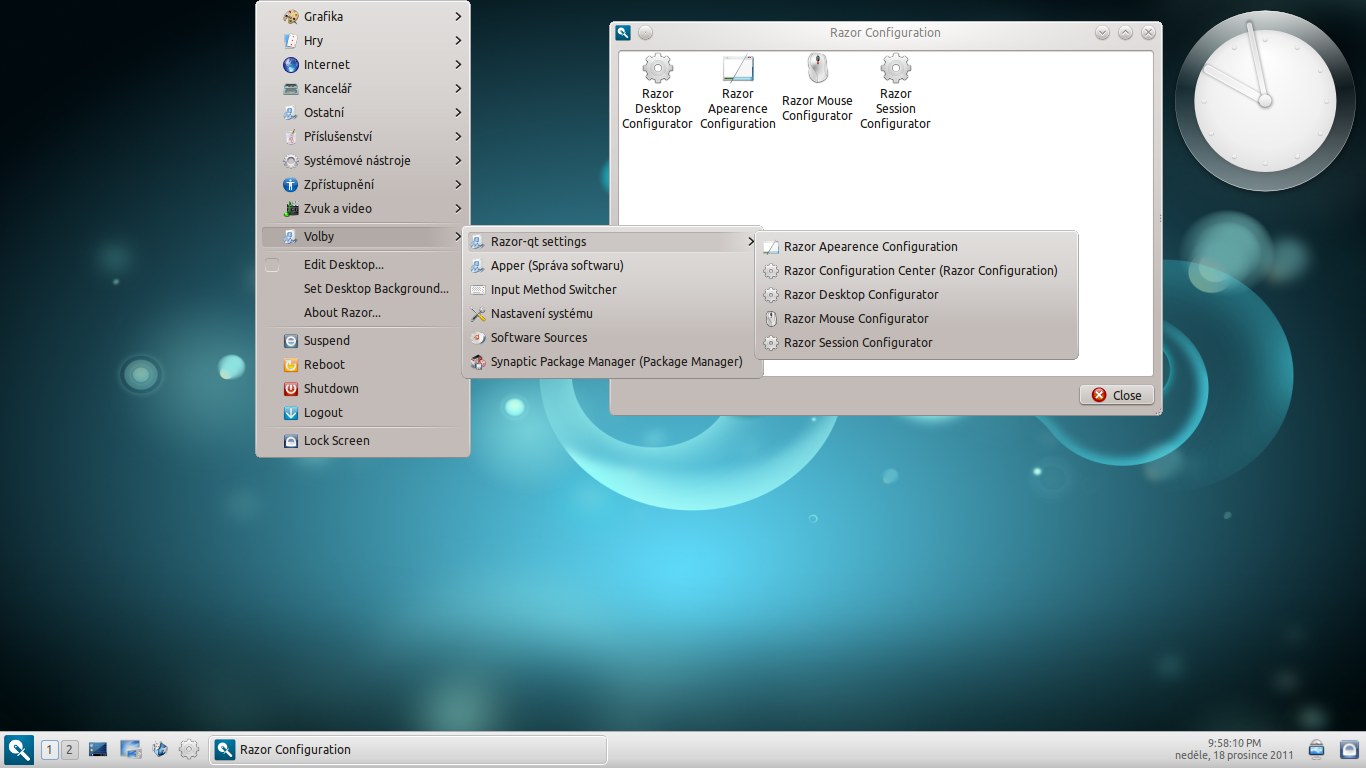The image size is (1366, 768).
Task: Click the lock screen icon in panel tray
Action: coord(1348,749)
